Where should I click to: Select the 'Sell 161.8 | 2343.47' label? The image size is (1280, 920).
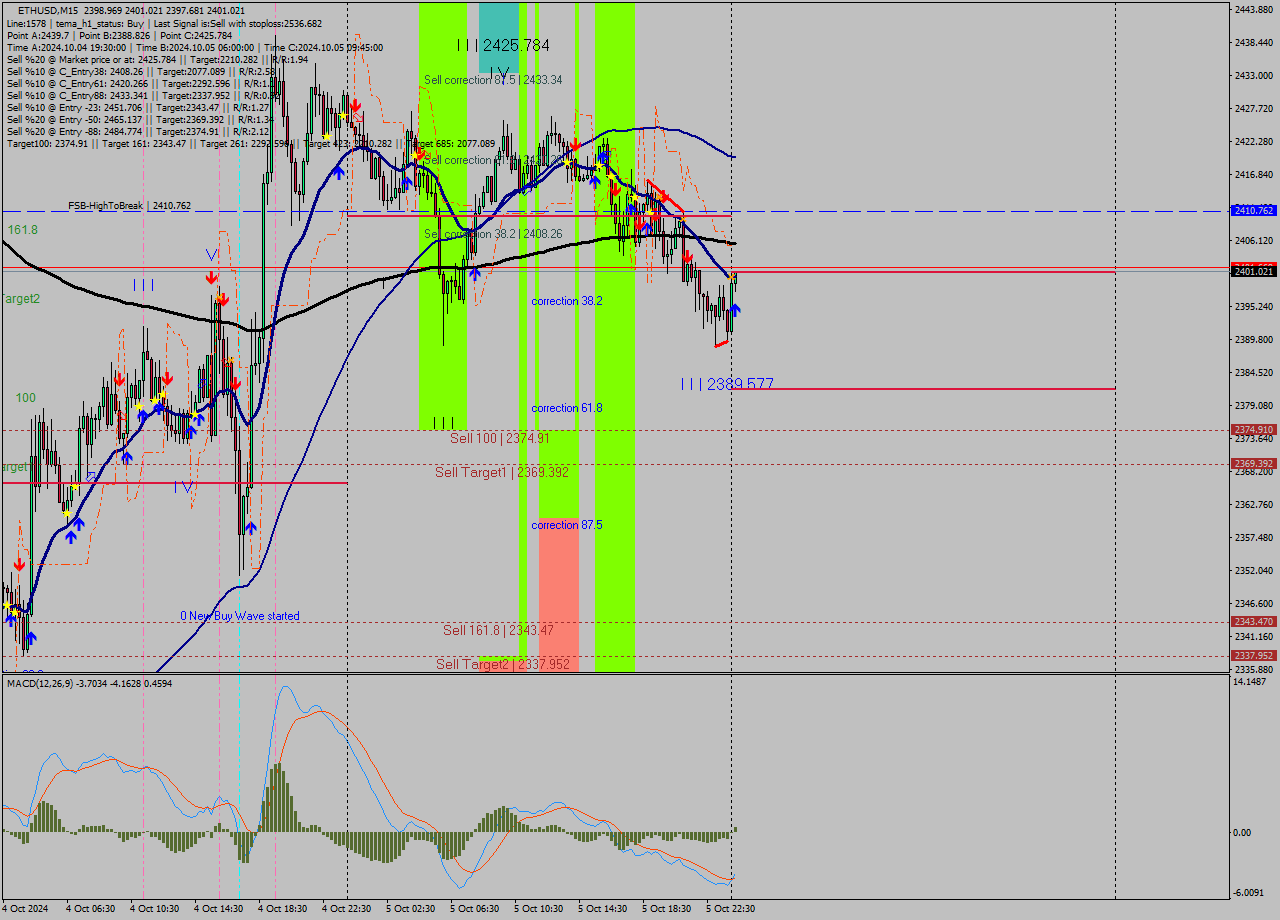498,630
